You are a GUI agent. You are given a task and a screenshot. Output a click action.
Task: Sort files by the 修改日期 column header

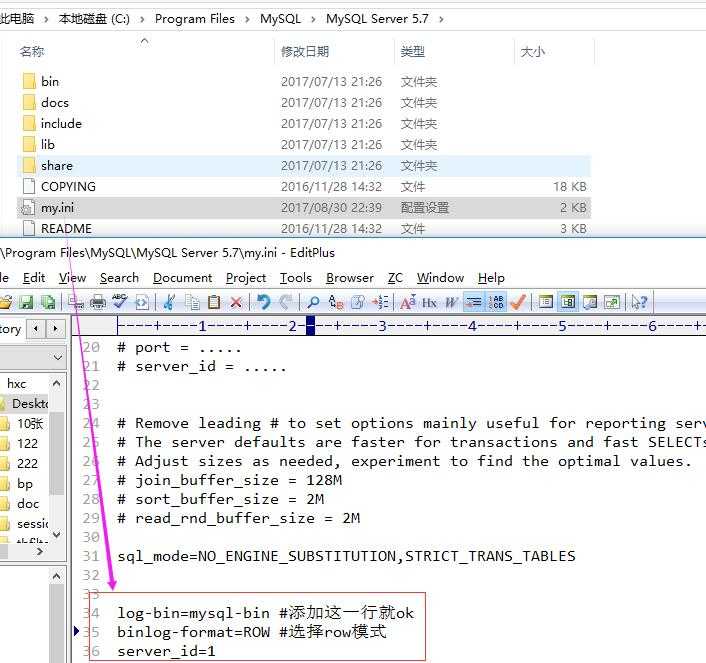(x=305, y=52)
